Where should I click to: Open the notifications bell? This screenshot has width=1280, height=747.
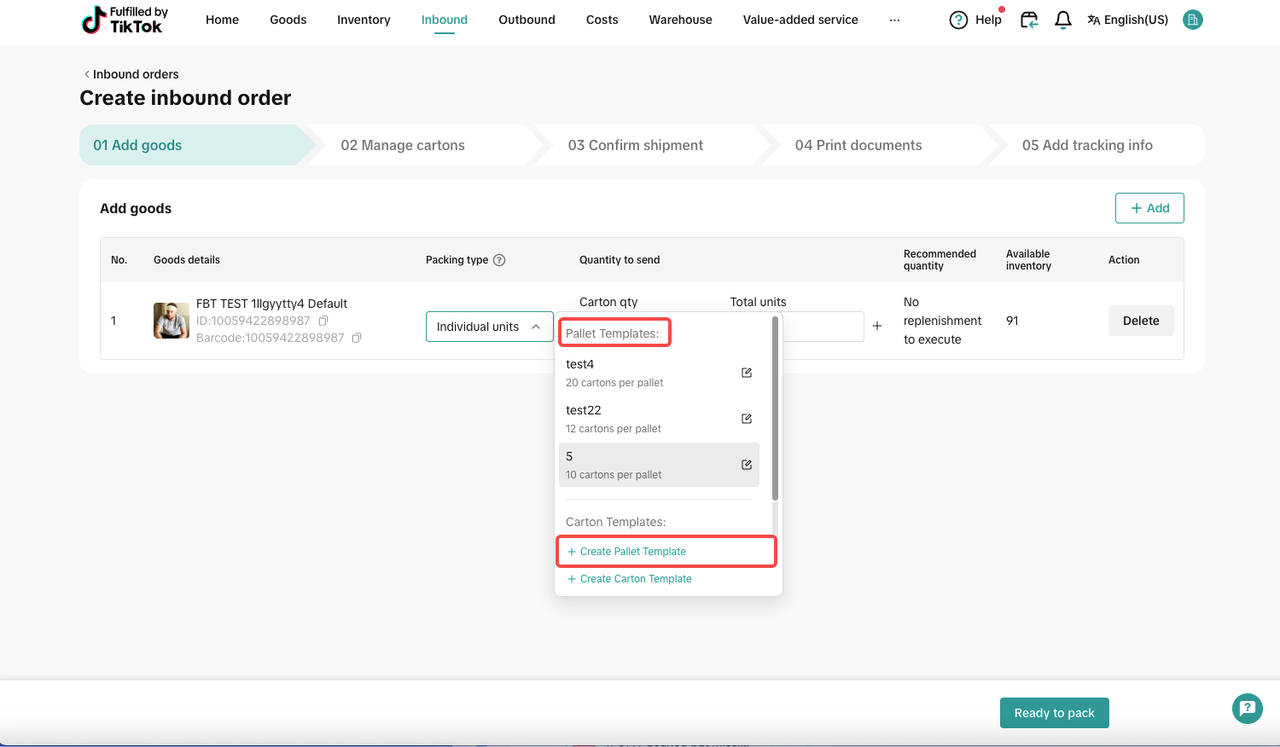point(1063,20)
